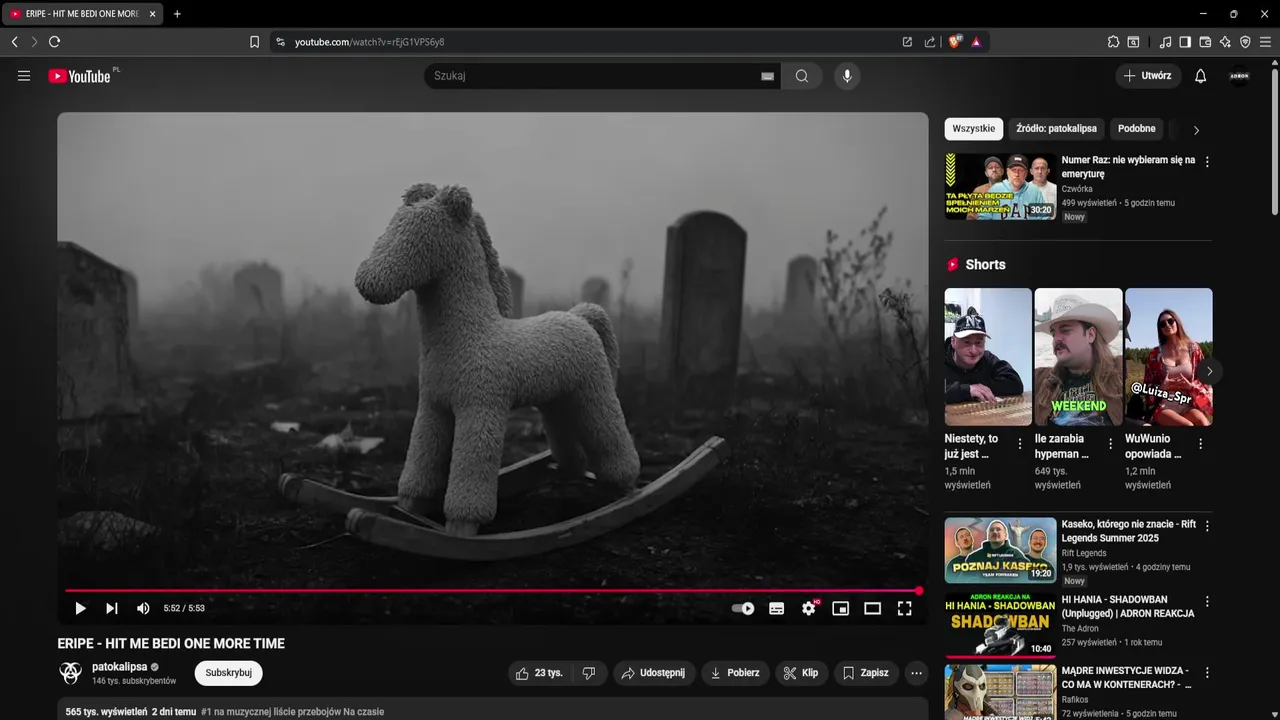Open Brave Shields lion icon
Screen dimensions: 1280x720
955,42
